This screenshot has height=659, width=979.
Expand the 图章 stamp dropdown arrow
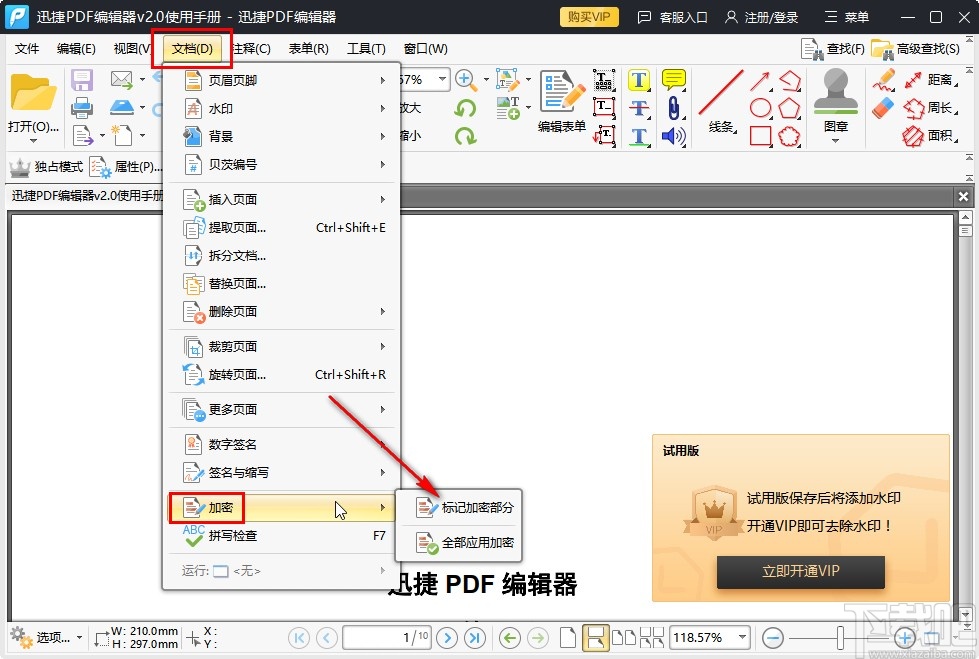[834, 140]
